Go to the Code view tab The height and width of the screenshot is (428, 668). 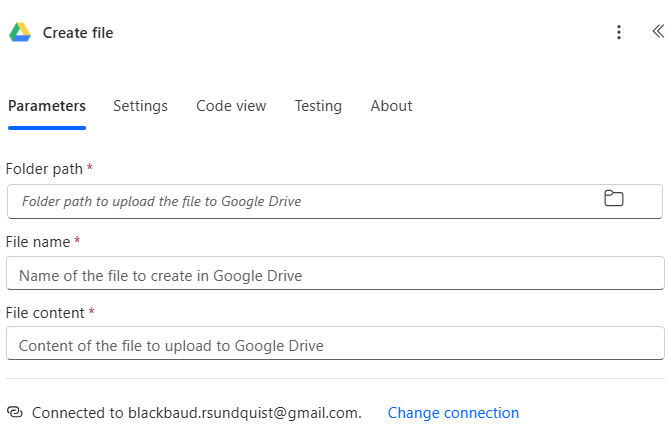pyautogui.click(x=231, y=106)
